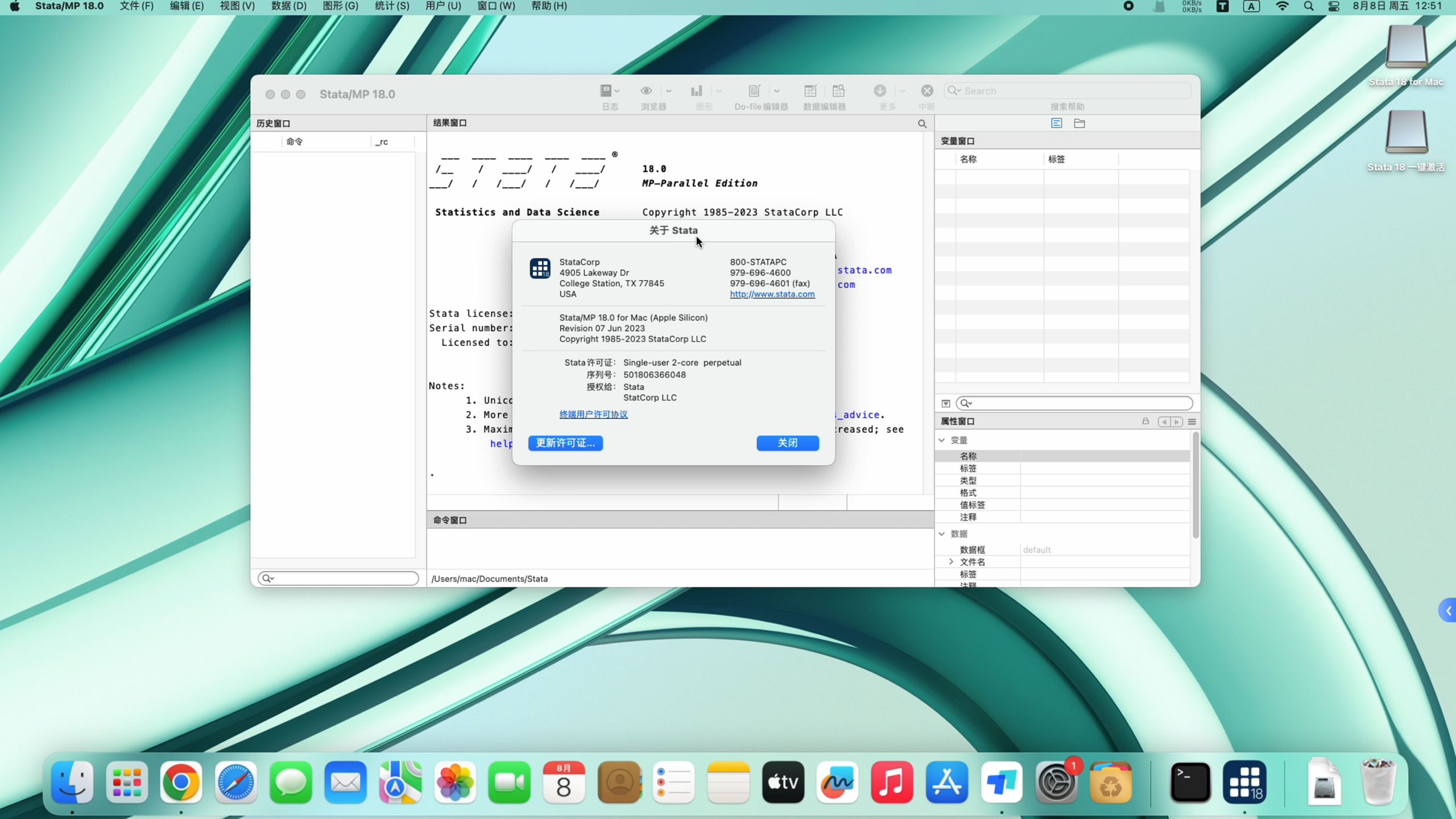Viewport: 1456px width, 819px height.
Task: Click the stata.com link in results window
Action: tap(864, 270)
